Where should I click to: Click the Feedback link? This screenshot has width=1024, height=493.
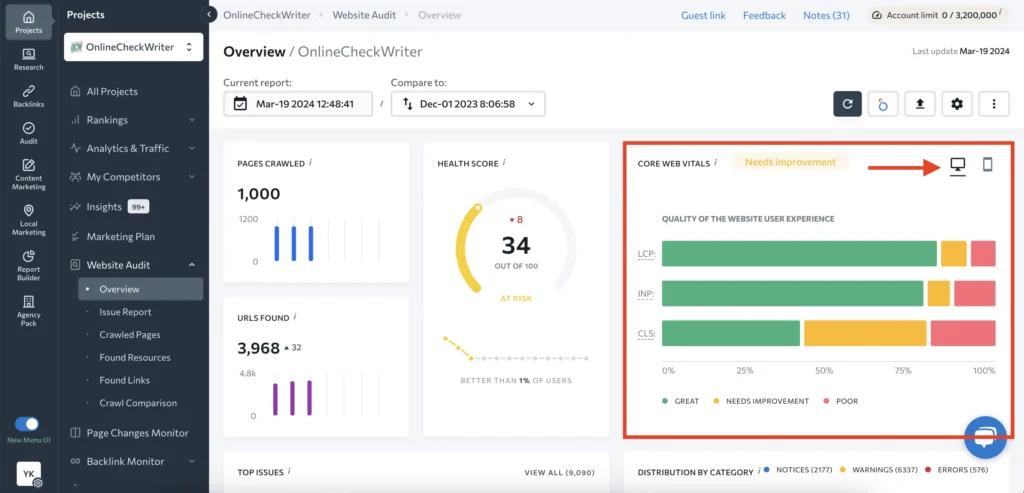pos(764,15)
